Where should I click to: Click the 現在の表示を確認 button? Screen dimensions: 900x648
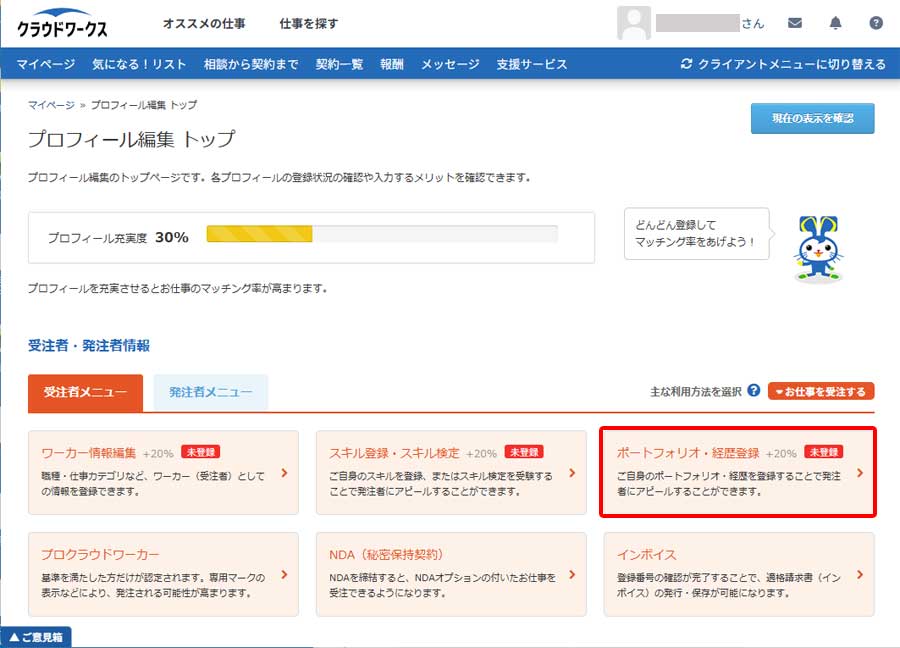[812, 118]
